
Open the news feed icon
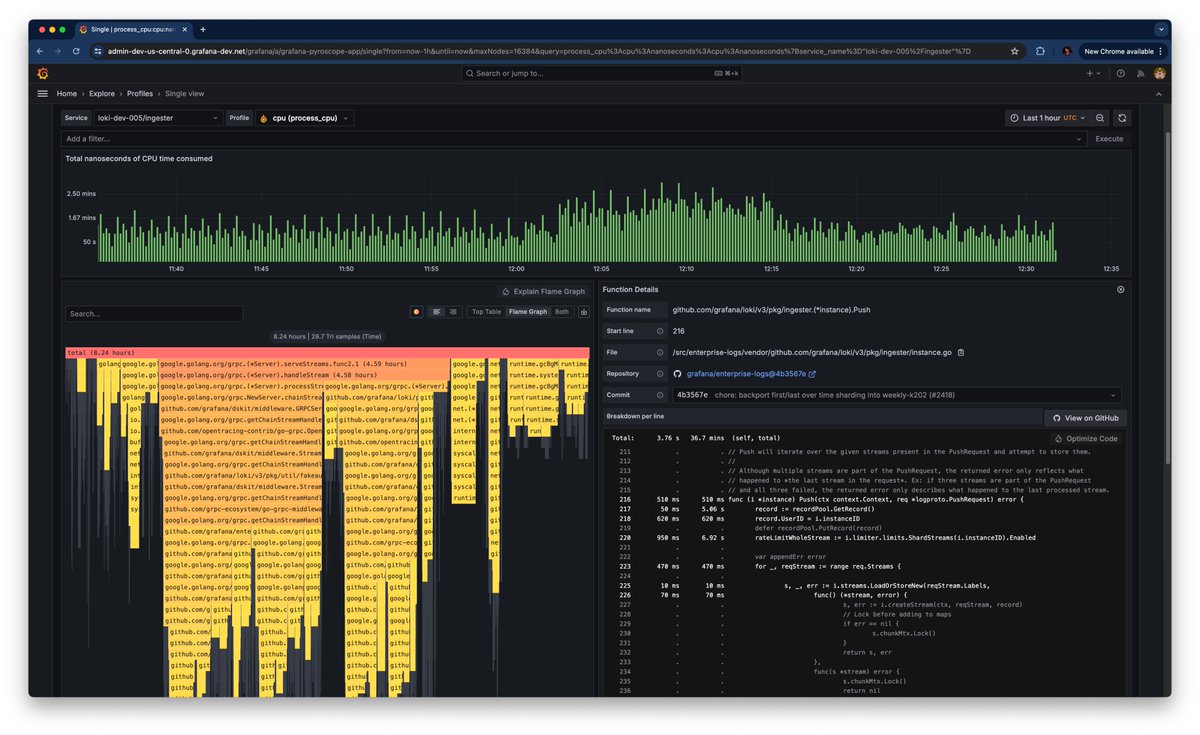pos(1140,73)
